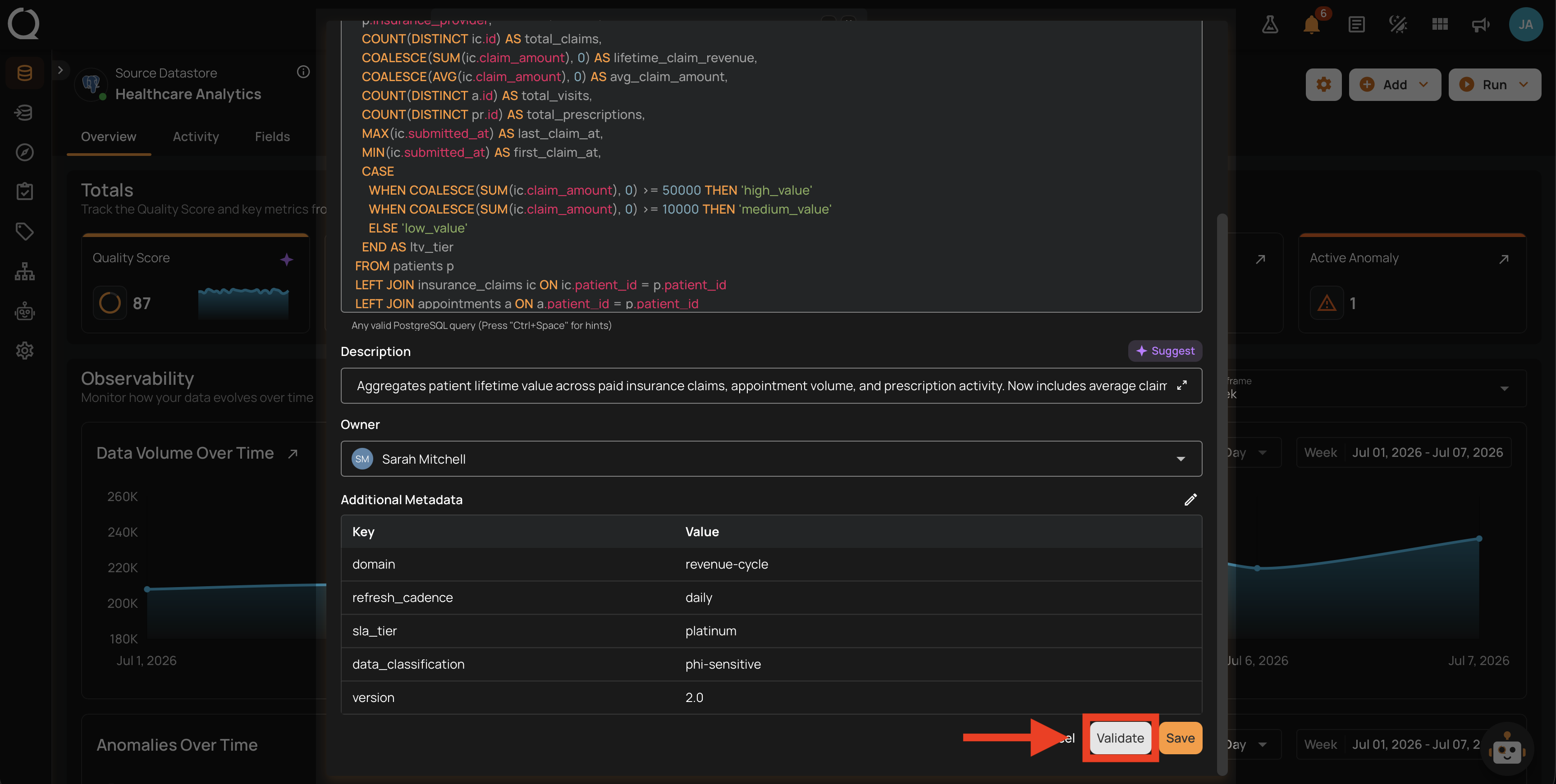This screenshot has width=1556, height=784.
Task: Open the flask lab icon in top bar
Action: click(x=1270, y=25)
